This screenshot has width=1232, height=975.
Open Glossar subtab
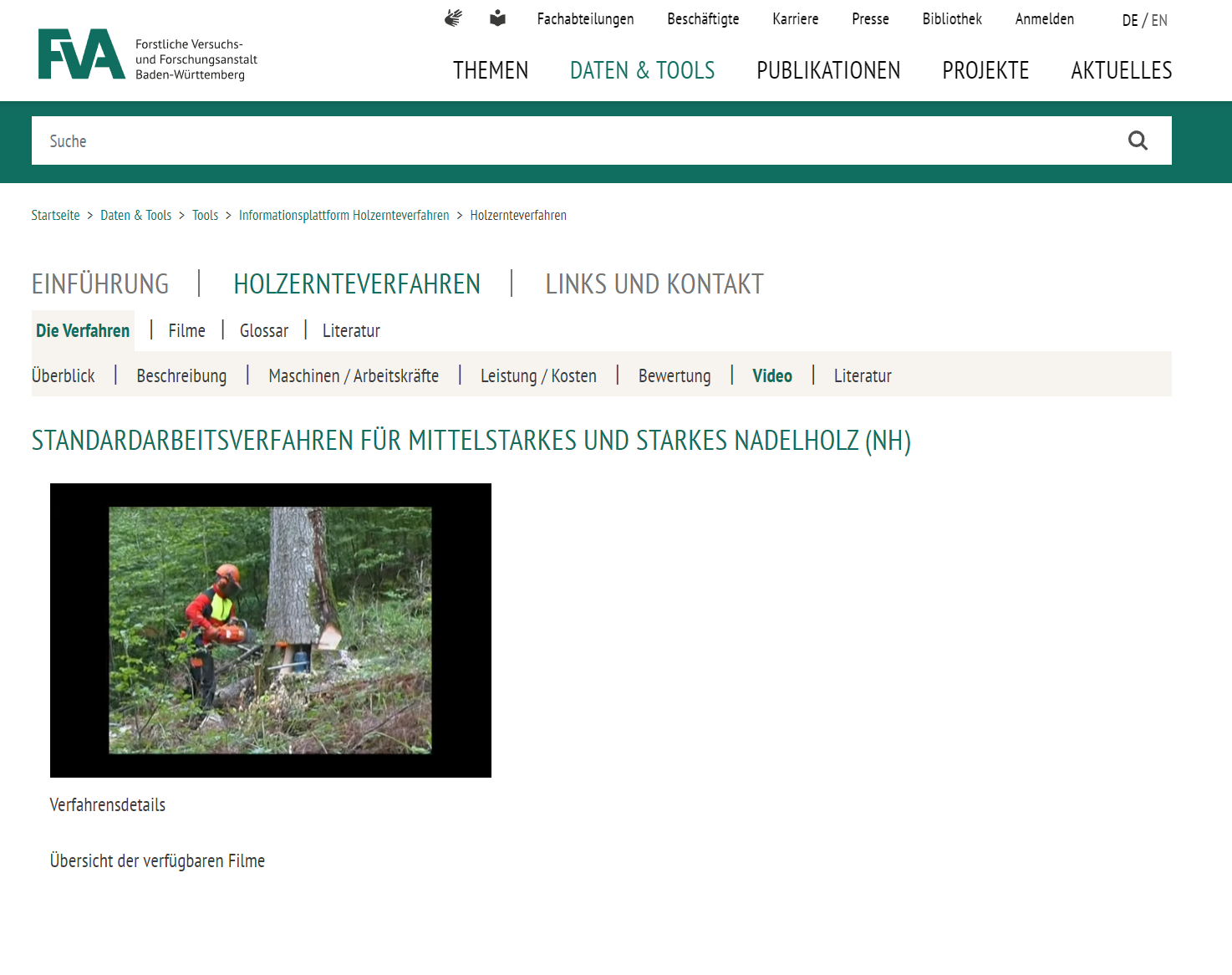[x=264, y=331]
